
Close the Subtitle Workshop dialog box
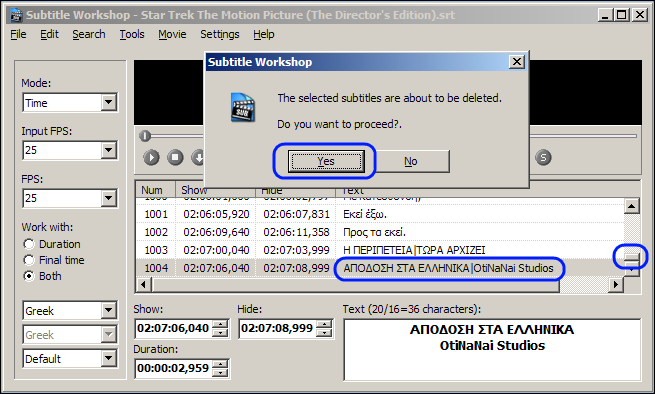click(x=517, y=62)
